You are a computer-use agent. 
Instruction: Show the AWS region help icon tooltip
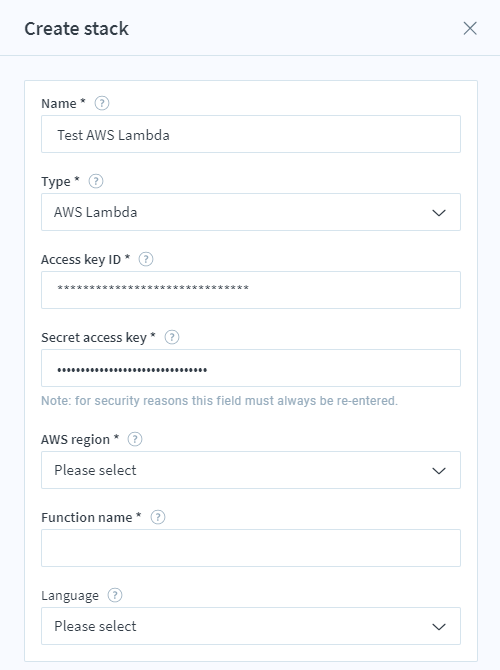click(135, 439)
